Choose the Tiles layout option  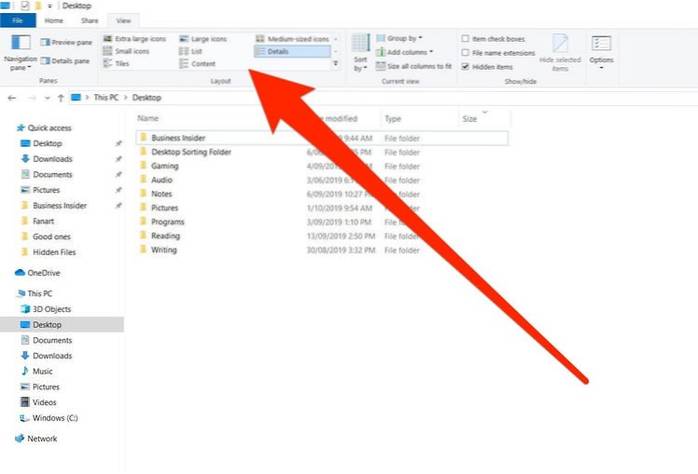(x=123, y=63)
